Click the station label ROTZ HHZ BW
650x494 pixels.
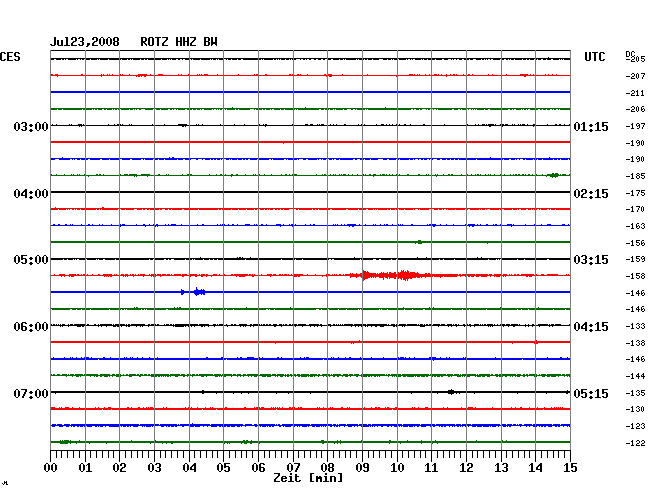click(179, 42)
